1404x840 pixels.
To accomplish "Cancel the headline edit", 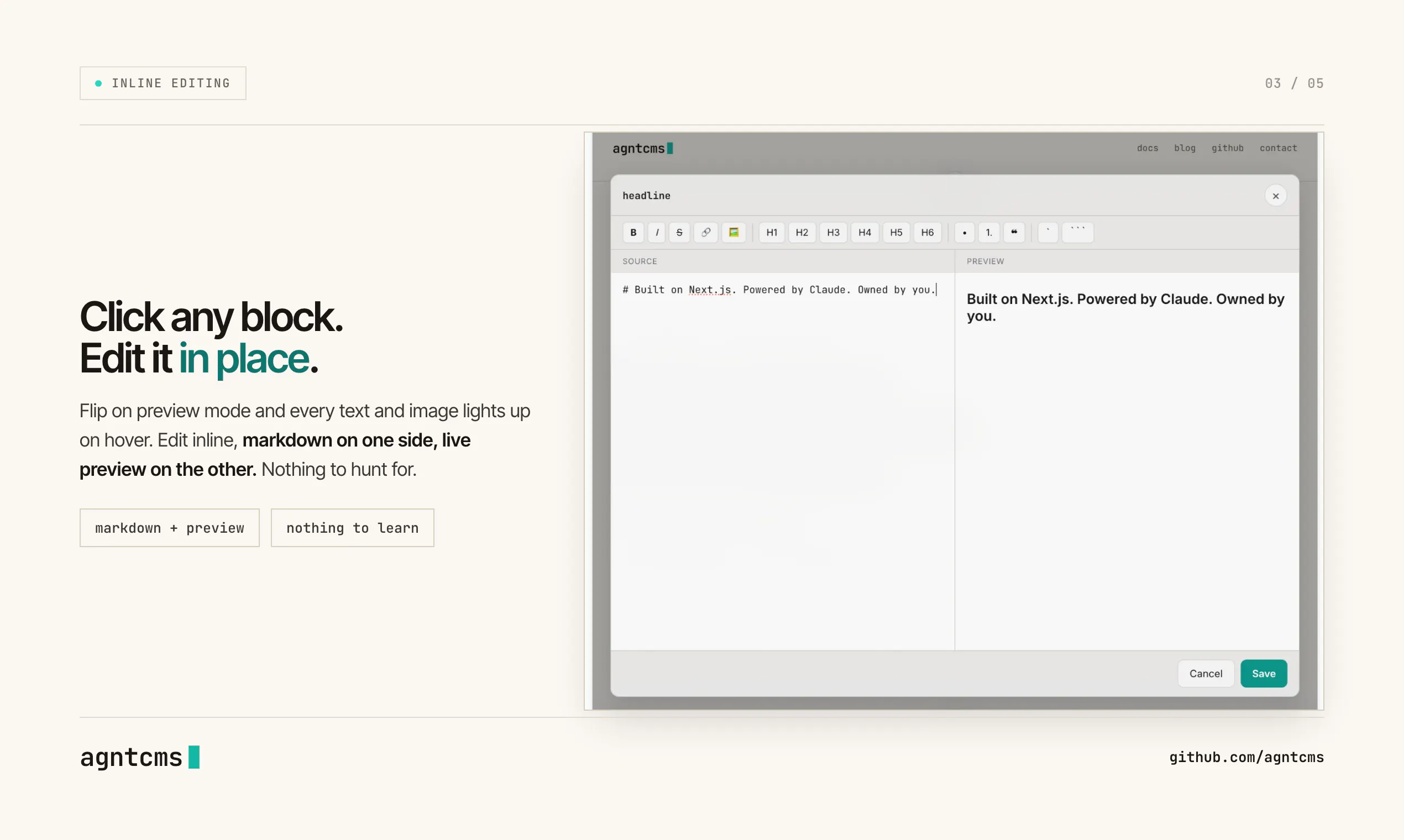I will coord(1206,674).
